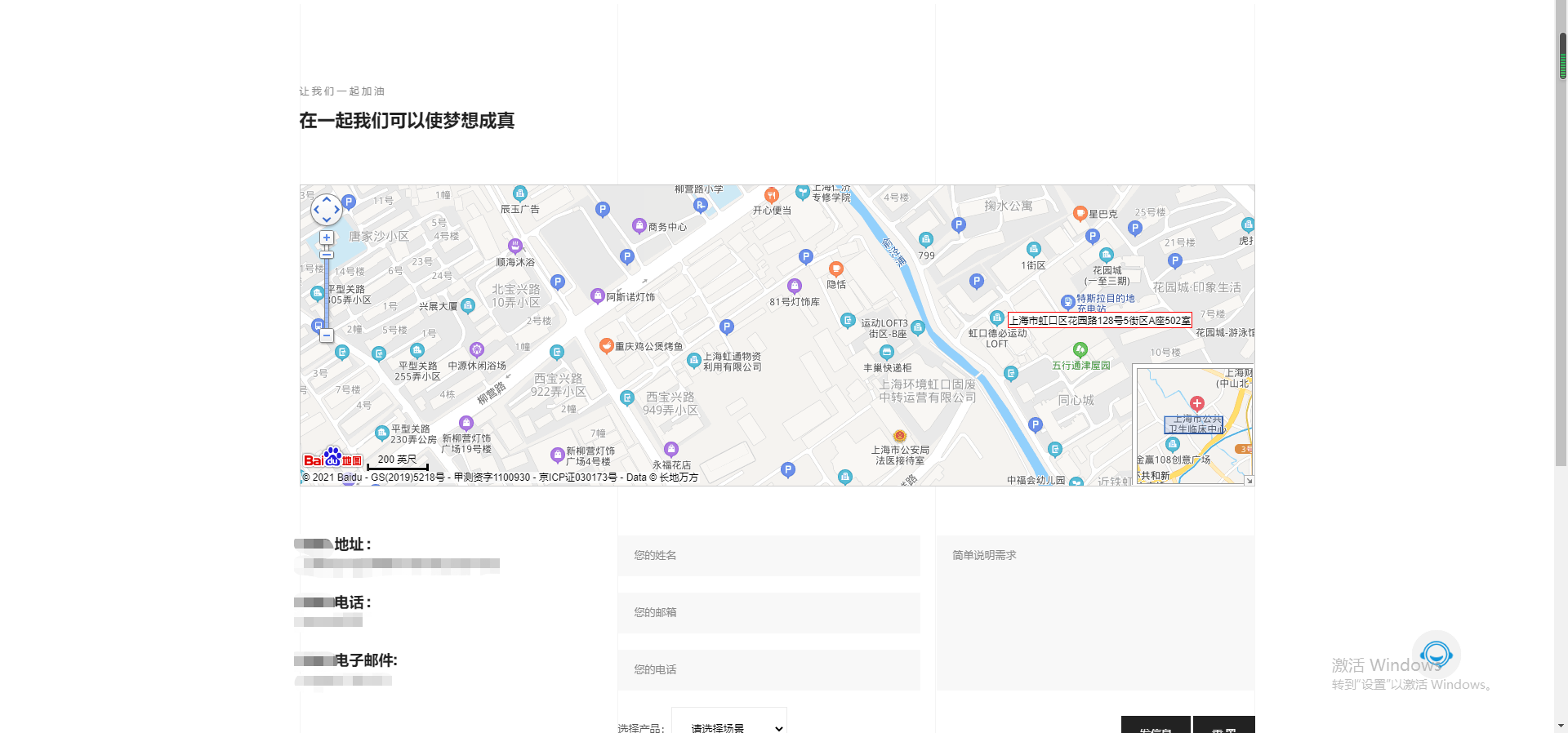Viewport: 1568px width, 733px height.
Task: Pan the map up with the arrow control
Action: point(327,199)
